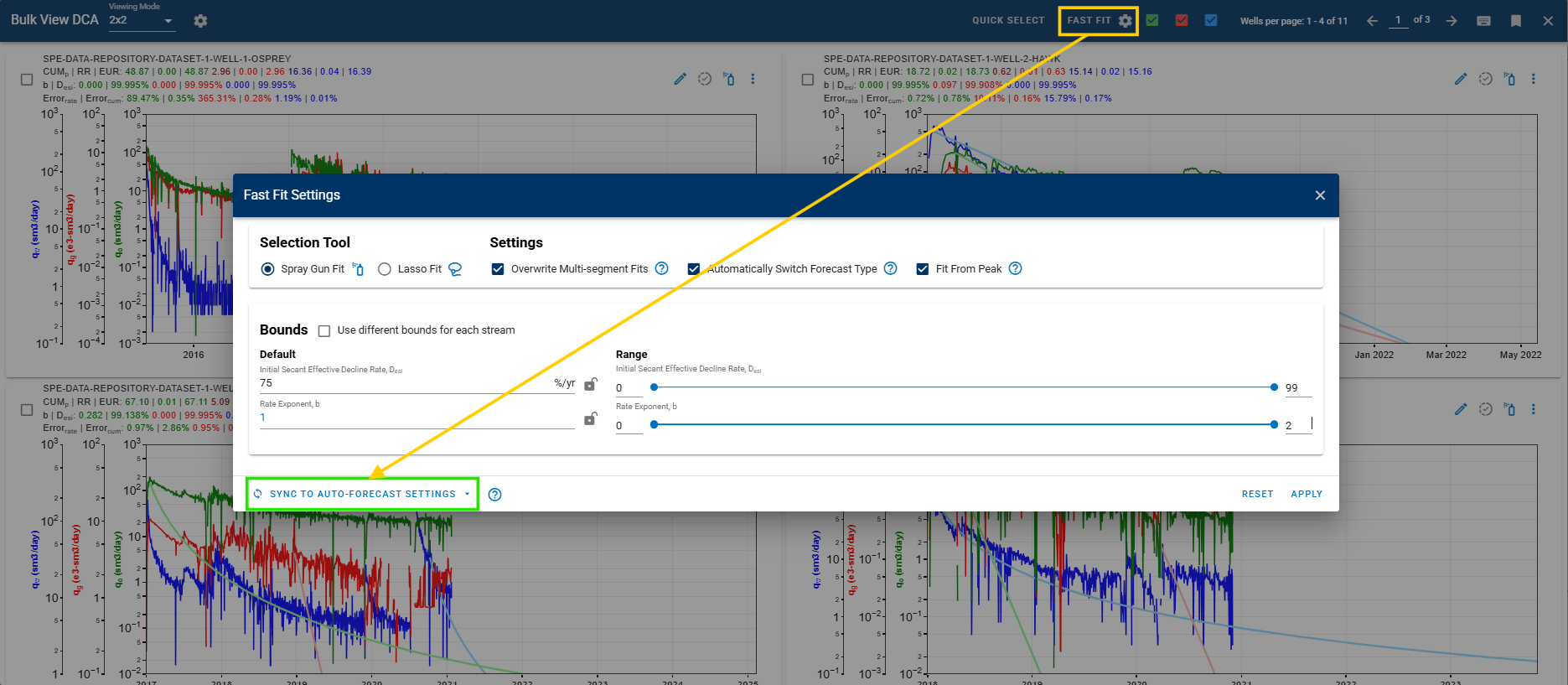Focus Desi range maximum field showing 99
This screenshot has width=1568, height=685.
(1299, 388)
